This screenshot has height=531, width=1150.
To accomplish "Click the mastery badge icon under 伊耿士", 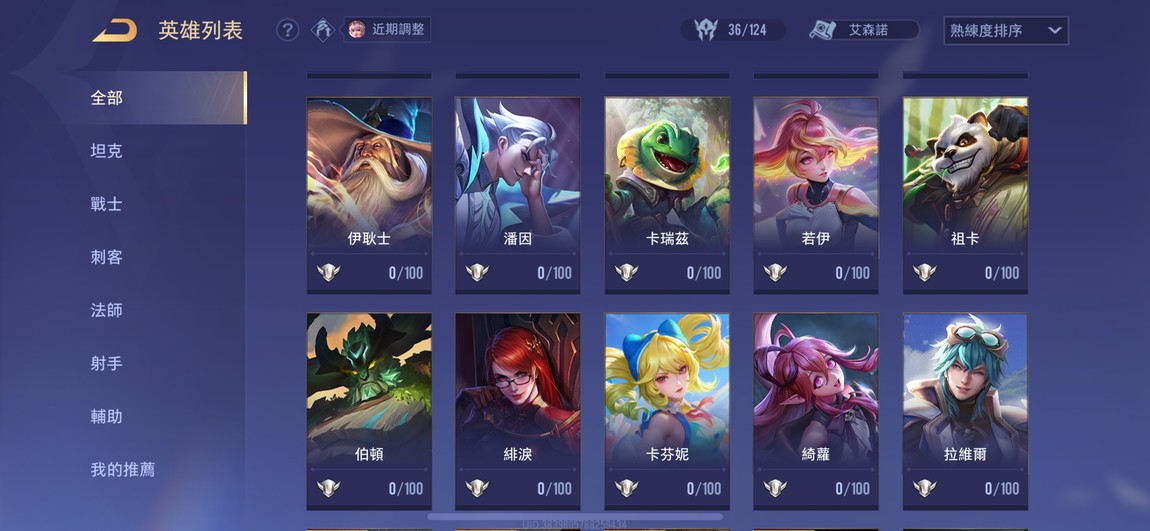I will point(329,273).
